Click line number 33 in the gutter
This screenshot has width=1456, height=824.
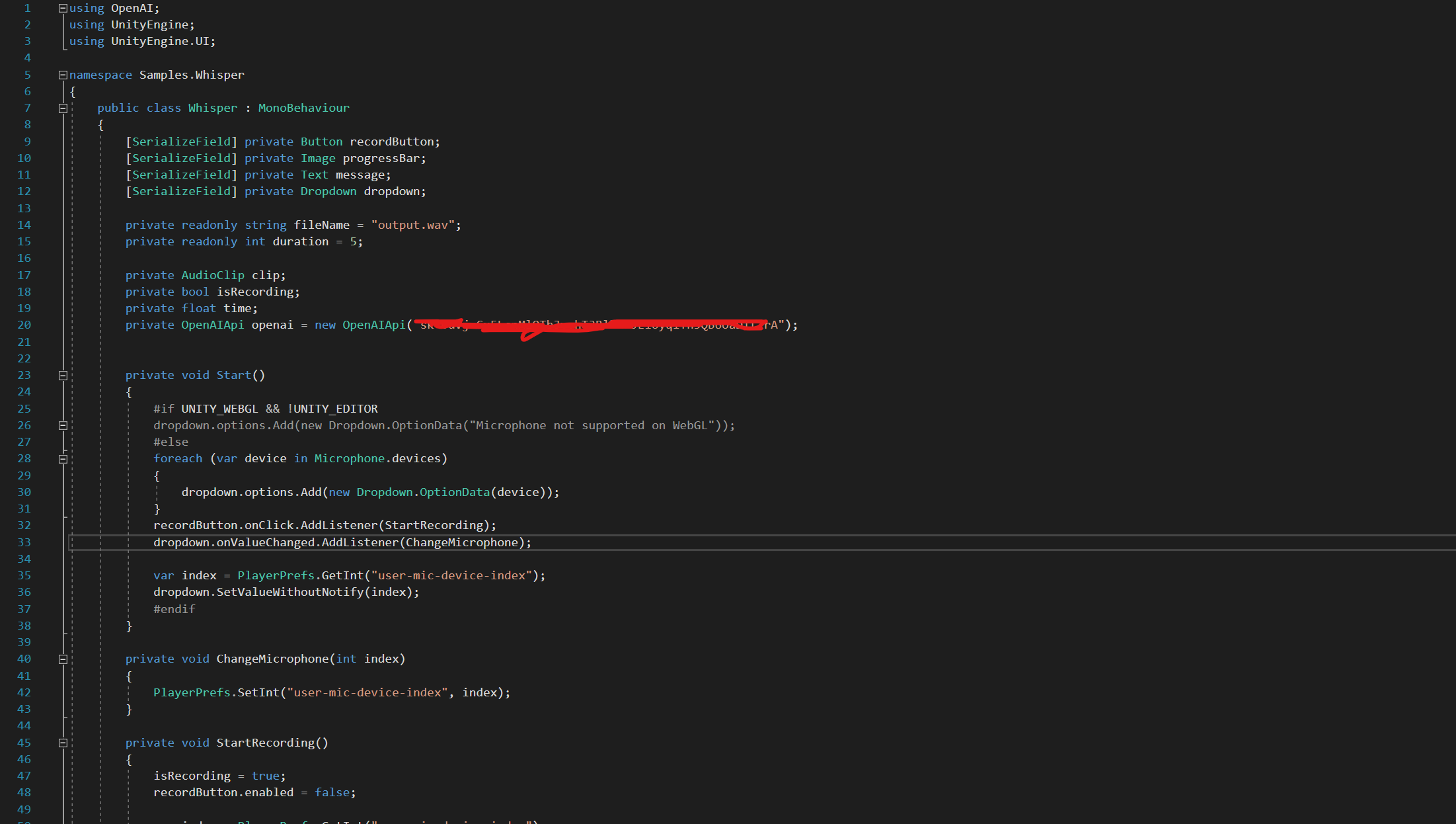24,542
